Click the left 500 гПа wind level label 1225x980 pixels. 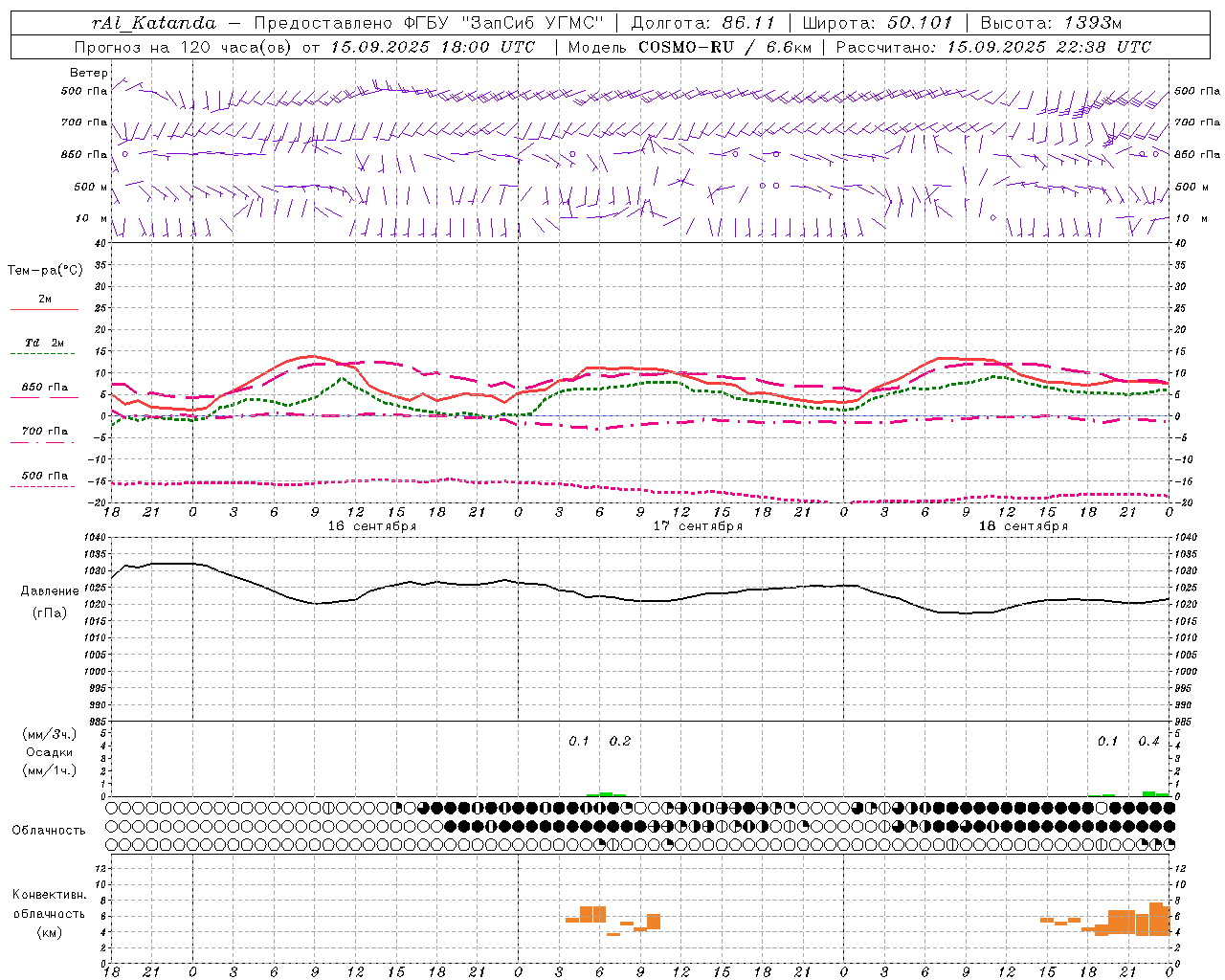pos(84,91)
